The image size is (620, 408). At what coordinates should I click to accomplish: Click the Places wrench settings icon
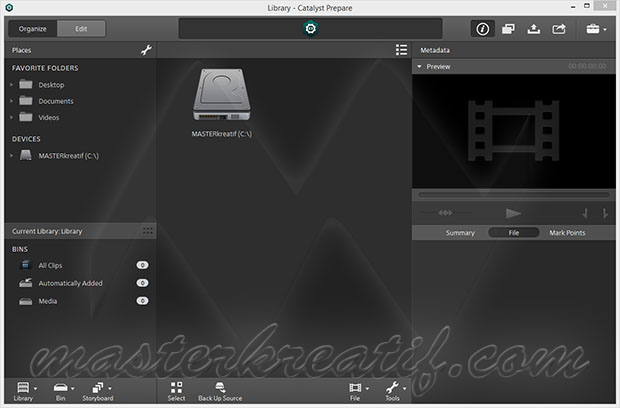[x=146, y=50]
